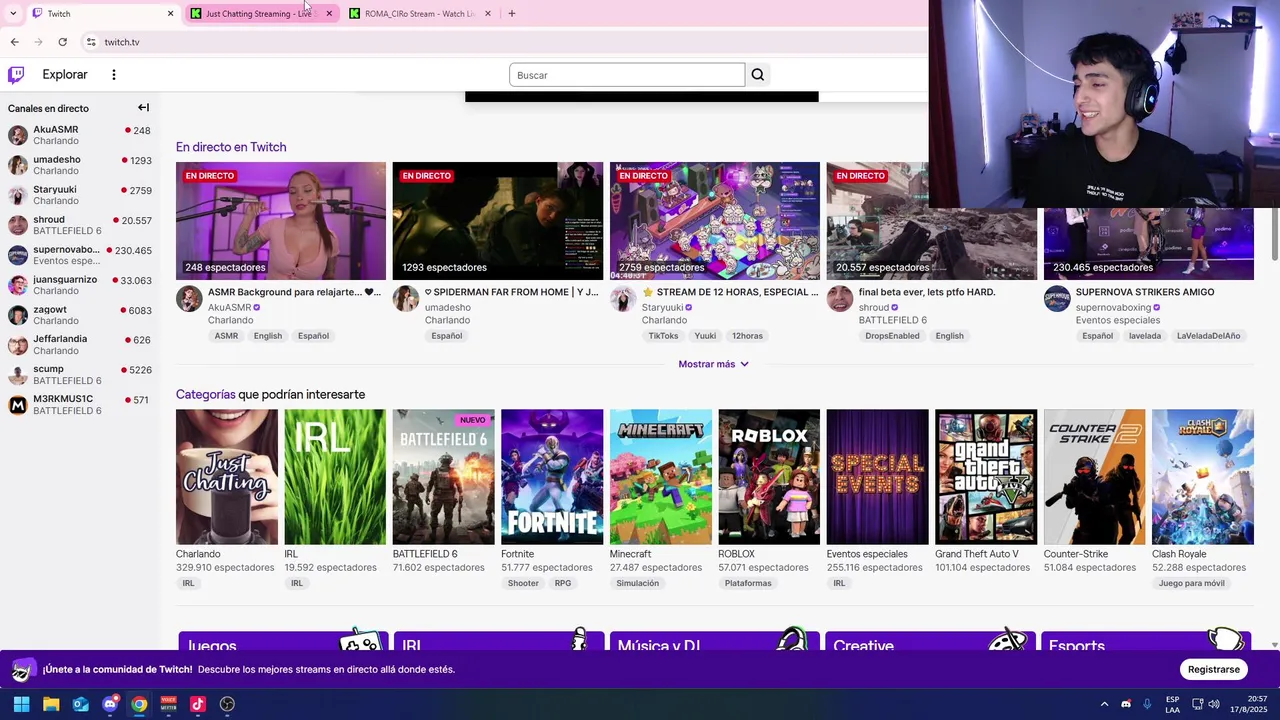This screenshot has width=1280, height=720.
Task: Click the search magnifier button
Action: click(x=758, y=75)
